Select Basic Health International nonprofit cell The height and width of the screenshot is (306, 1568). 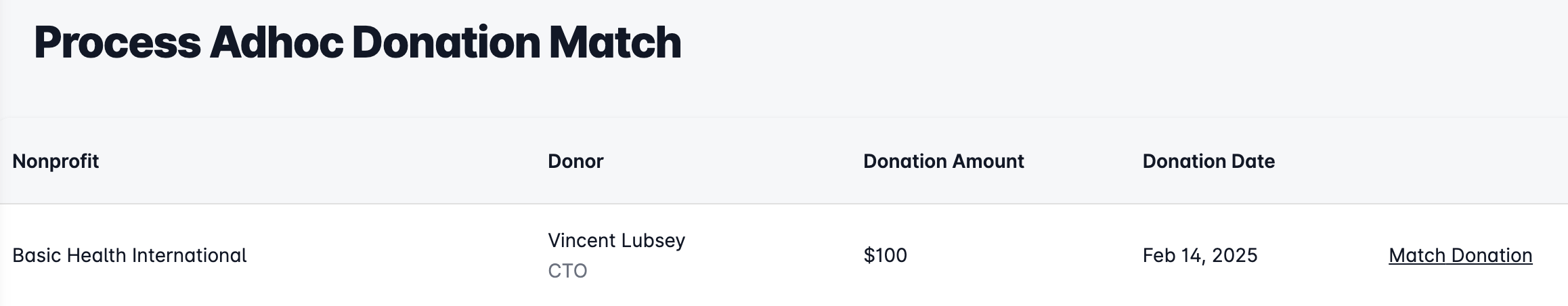(129, 255)
